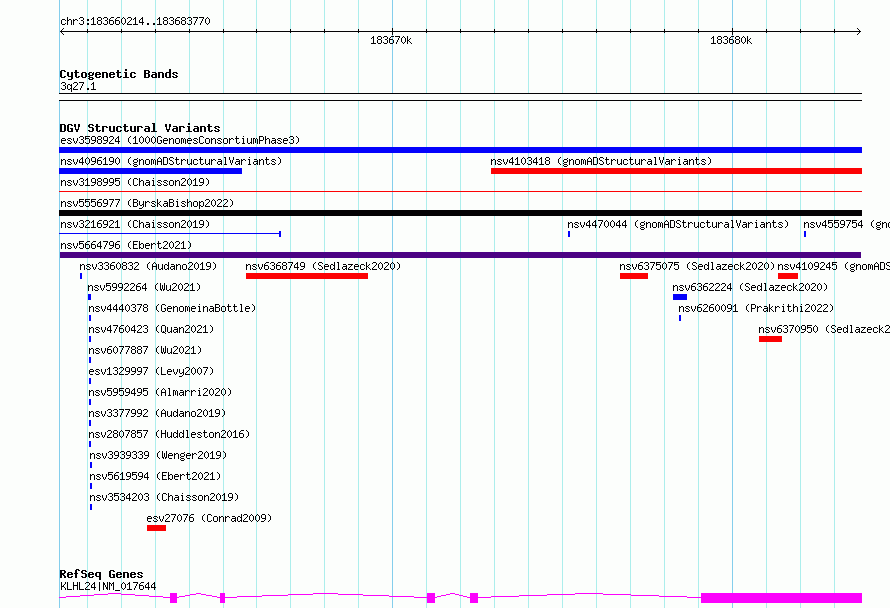Select the blue nsv6362224 variant bar
This screenshot has width=890, height=608.
[x=680, y=297]
